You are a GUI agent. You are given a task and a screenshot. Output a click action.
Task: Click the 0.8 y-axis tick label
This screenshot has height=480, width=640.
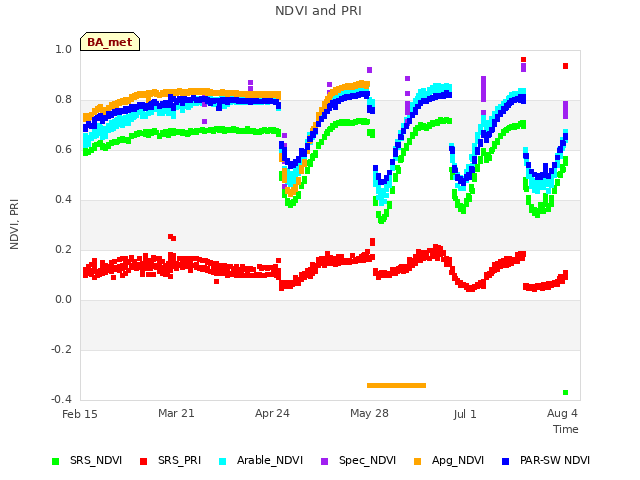(63, 100)
